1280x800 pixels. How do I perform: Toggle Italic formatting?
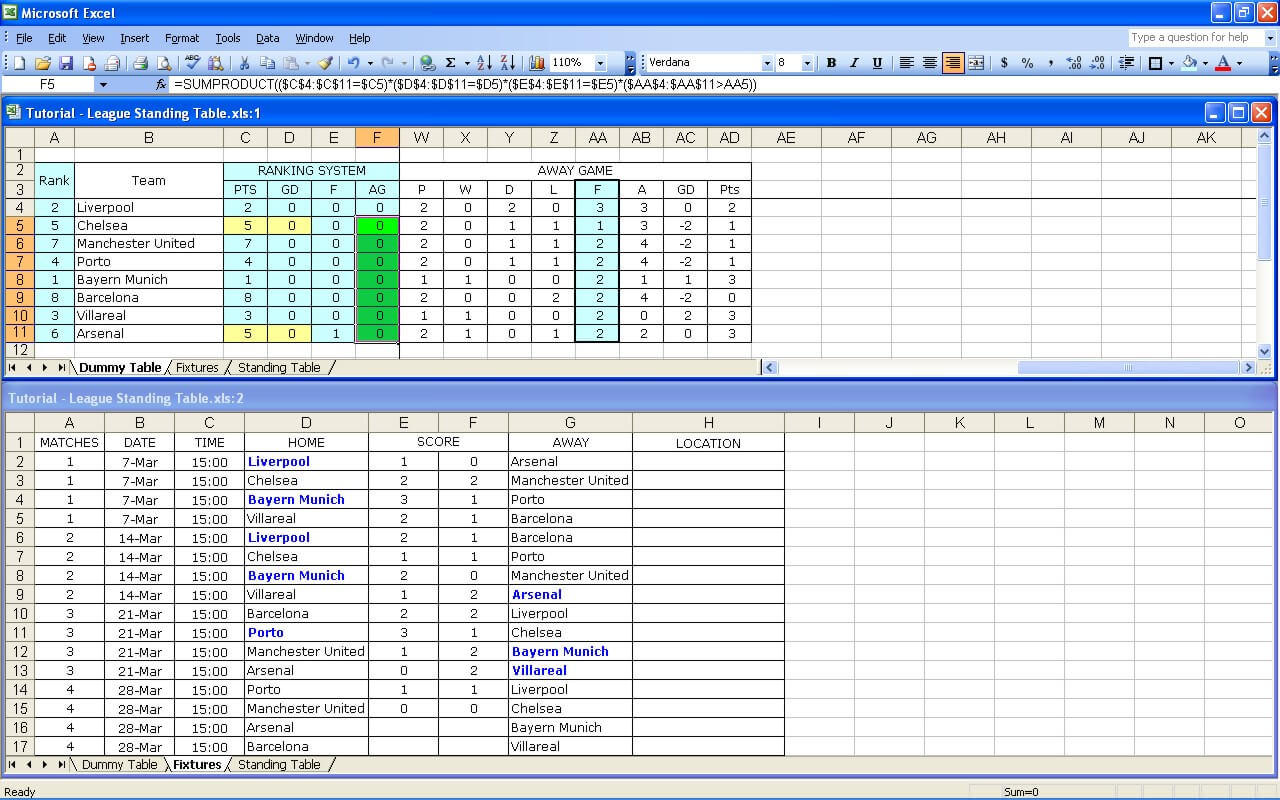tap(854, 63)
